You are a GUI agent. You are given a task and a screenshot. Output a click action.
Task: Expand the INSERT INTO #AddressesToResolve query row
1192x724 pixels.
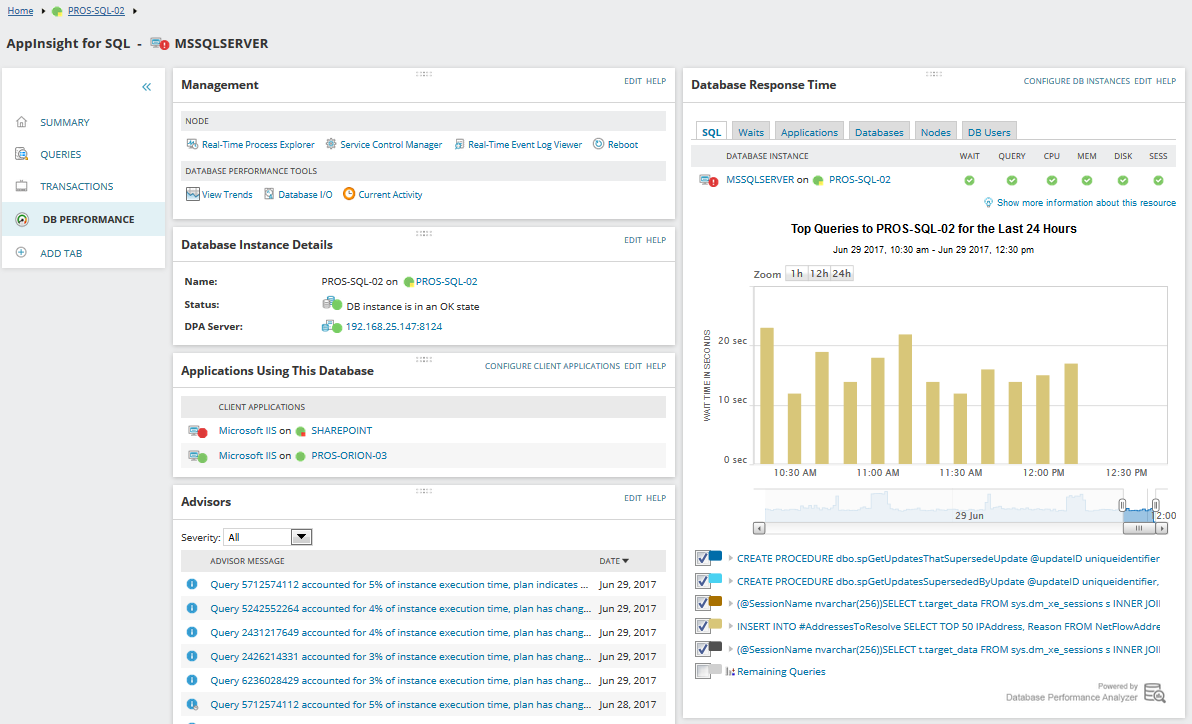pyautogui.click(x=731, y=627)
